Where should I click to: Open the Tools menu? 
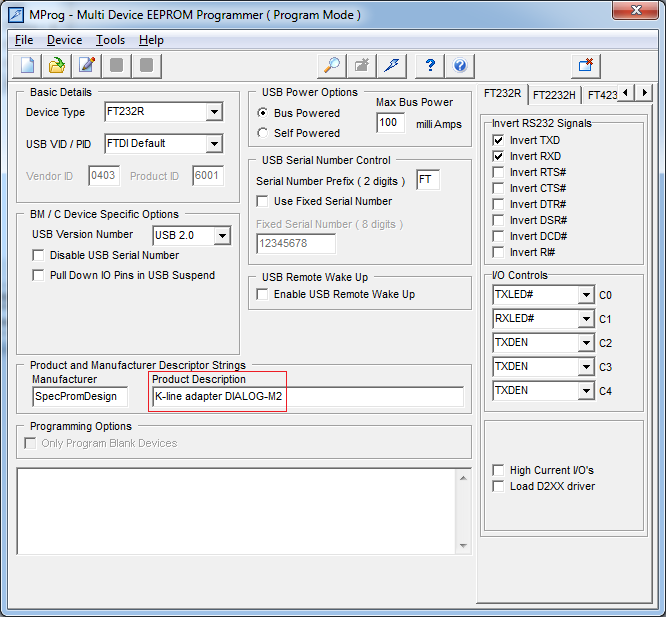coord(110,40)
